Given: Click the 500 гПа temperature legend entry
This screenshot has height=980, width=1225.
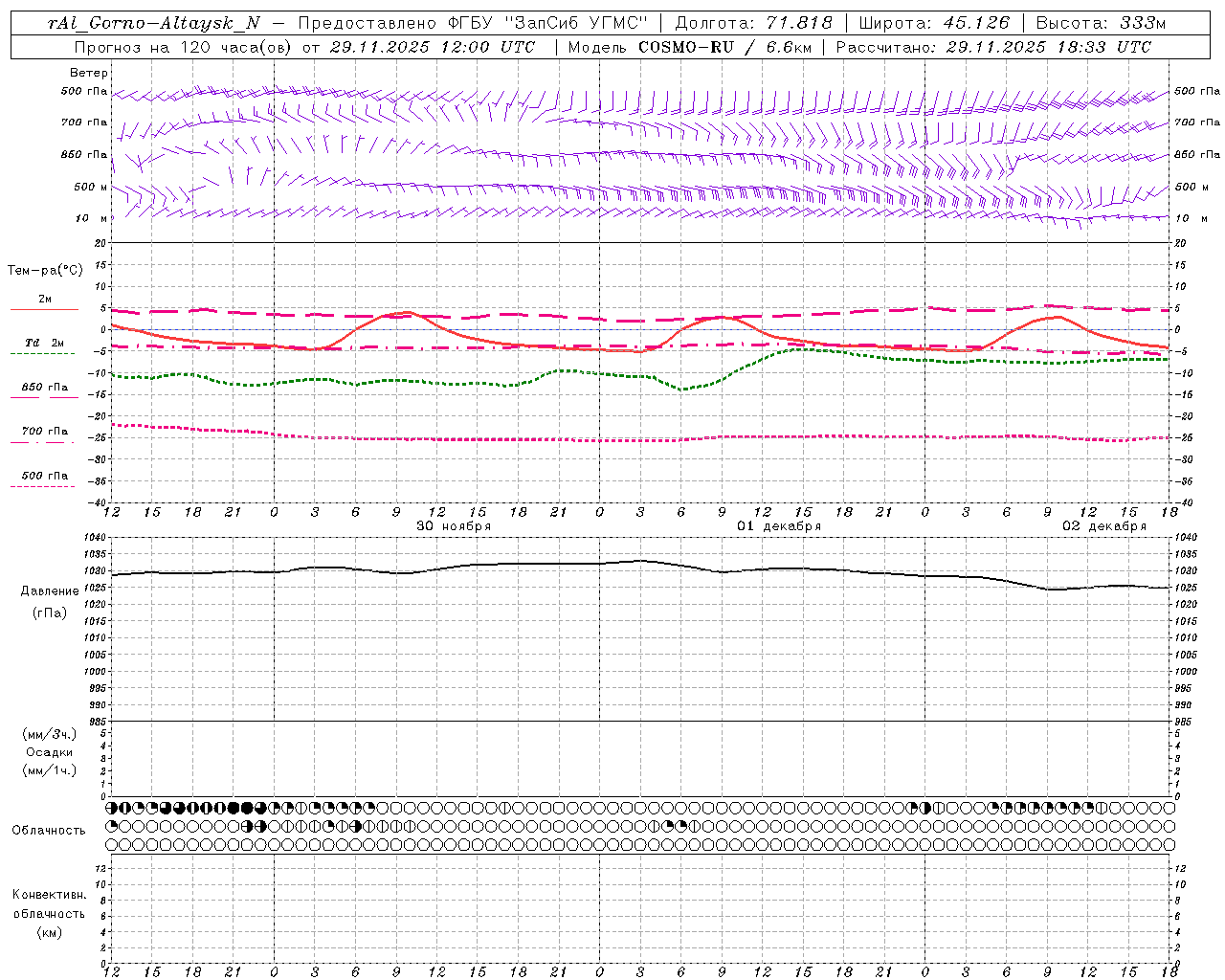Looking at the screenshot, I should pos(45,476).
